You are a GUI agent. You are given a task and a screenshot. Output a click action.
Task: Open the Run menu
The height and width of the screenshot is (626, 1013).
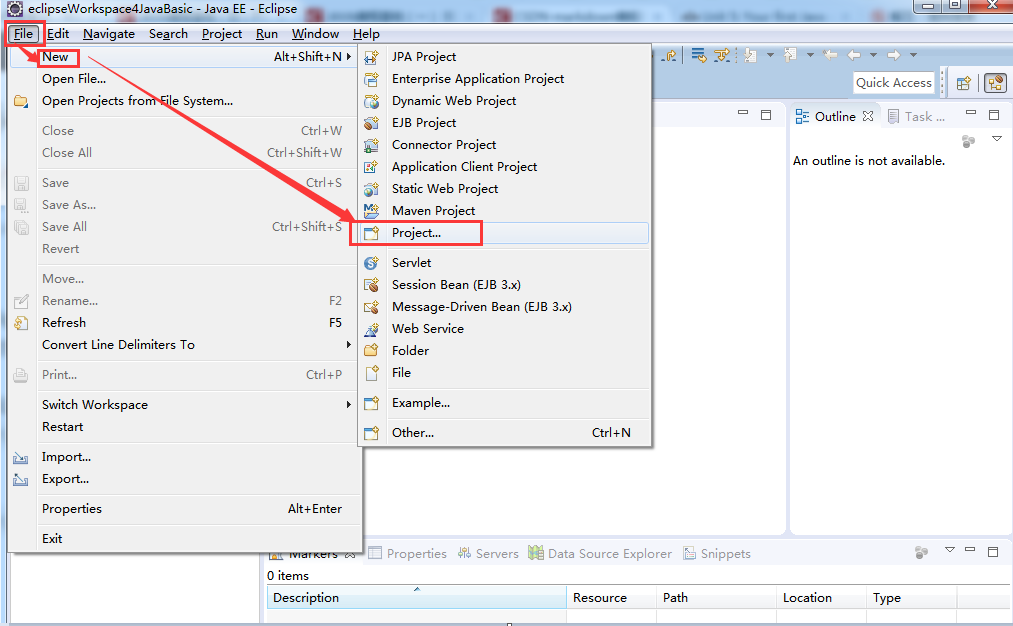(x=266, y=34)
